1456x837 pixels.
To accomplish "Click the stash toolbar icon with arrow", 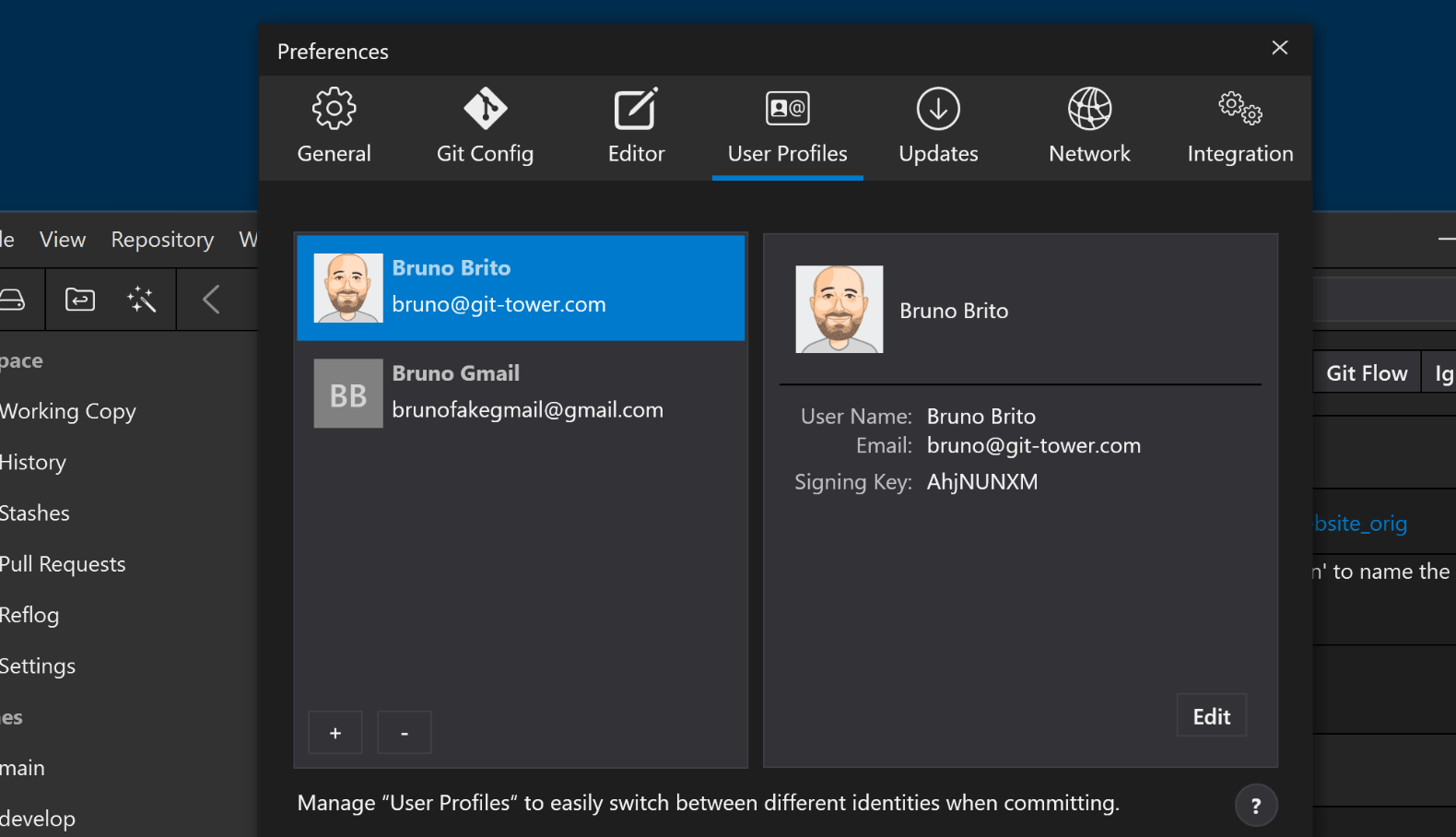I will tap(80, 300).
